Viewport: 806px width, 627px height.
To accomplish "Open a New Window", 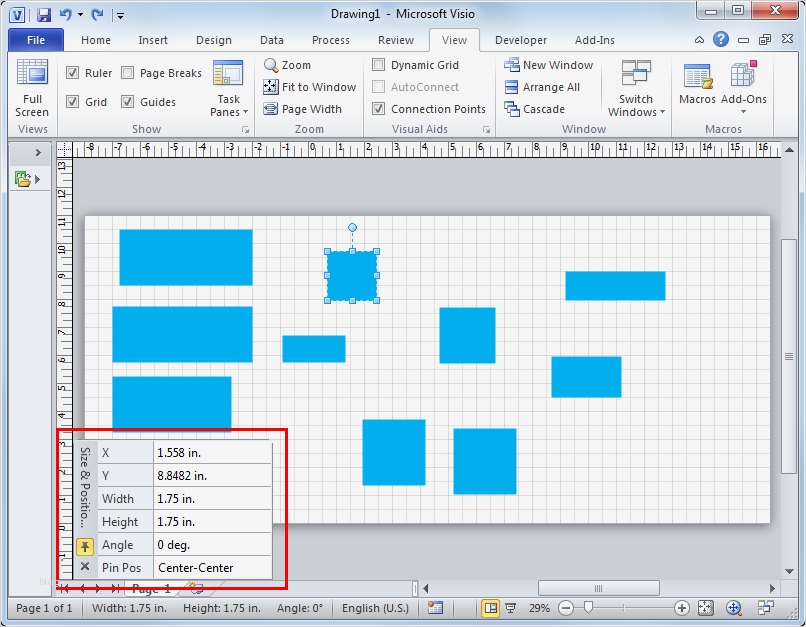I will click(548, 65).
